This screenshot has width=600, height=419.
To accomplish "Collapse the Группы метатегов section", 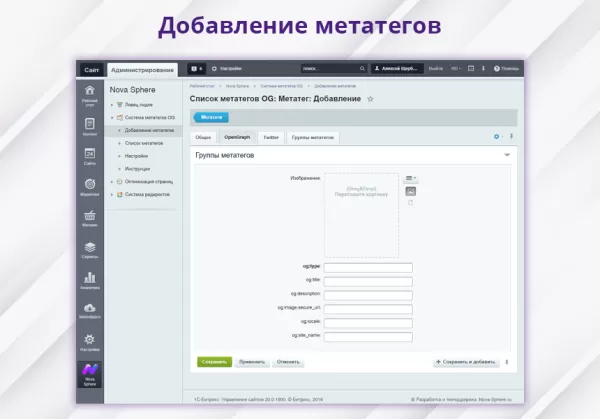I will (x=507, y=155).
